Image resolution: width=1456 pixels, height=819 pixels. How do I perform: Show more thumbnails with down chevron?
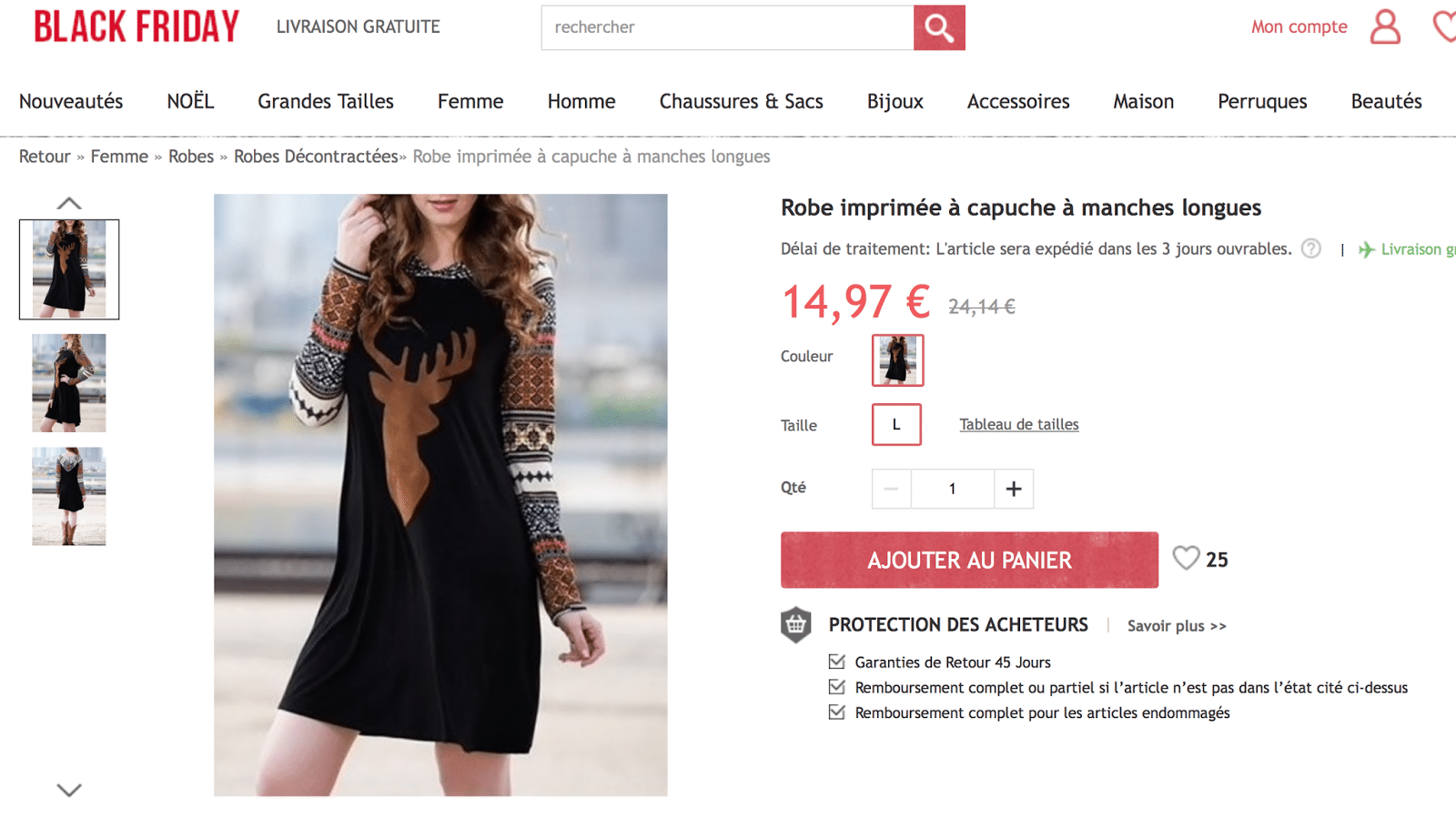coord(69,790)
